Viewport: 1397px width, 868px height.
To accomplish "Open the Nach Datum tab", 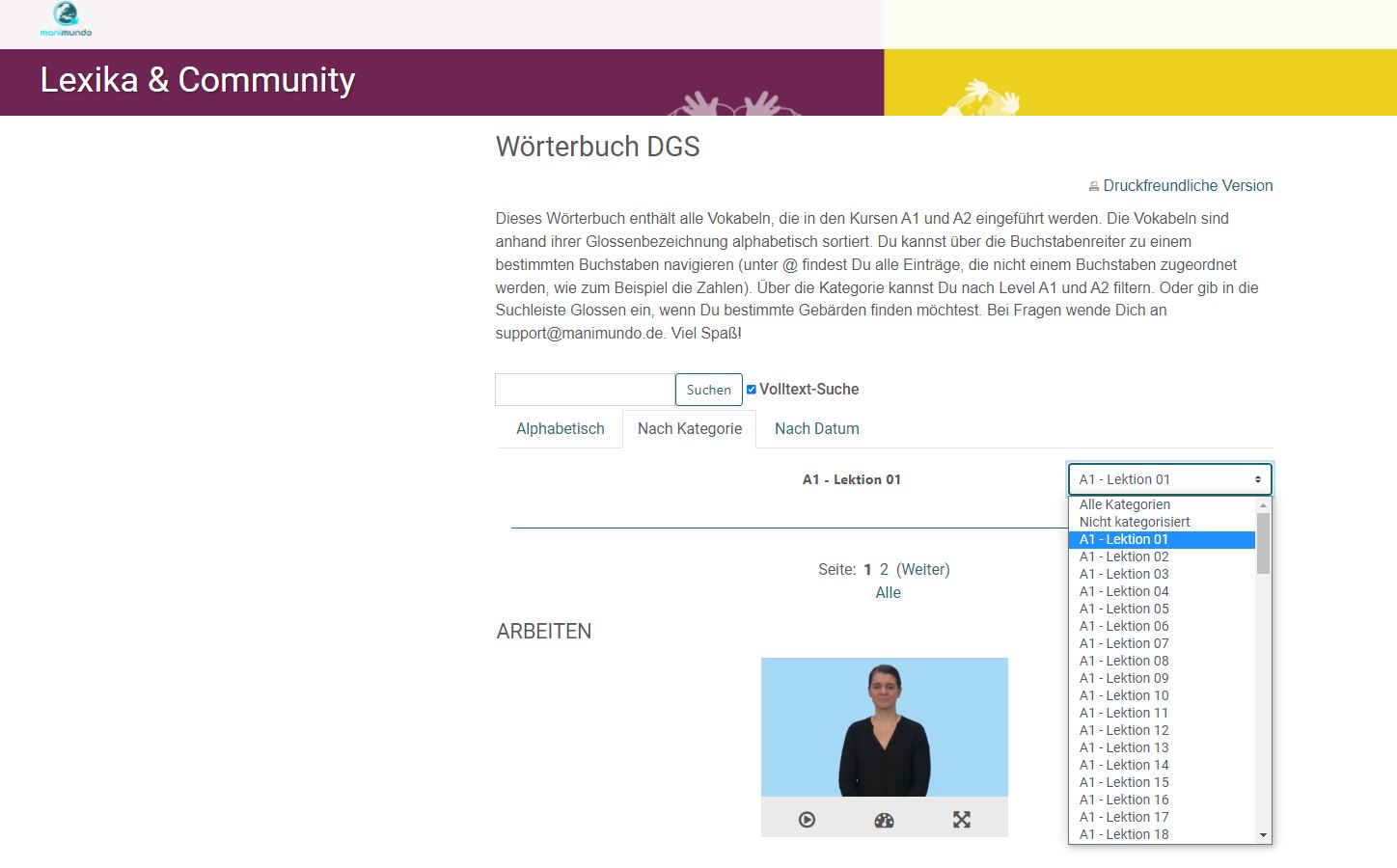I will point(816,429).
